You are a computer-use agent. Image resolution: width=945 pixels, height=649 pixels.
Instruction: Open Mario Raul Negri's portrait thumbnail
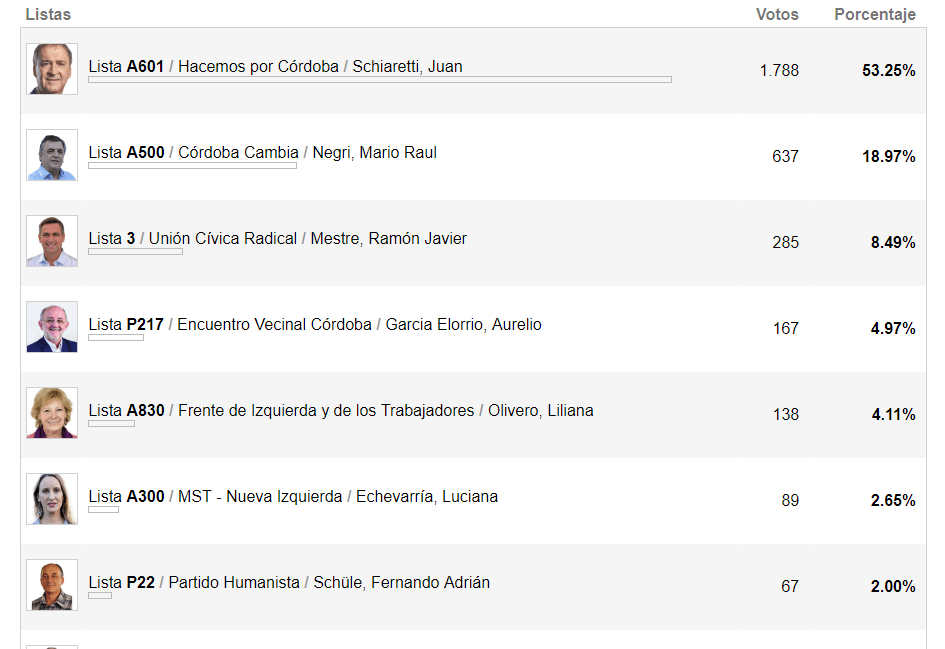[52, 155]
